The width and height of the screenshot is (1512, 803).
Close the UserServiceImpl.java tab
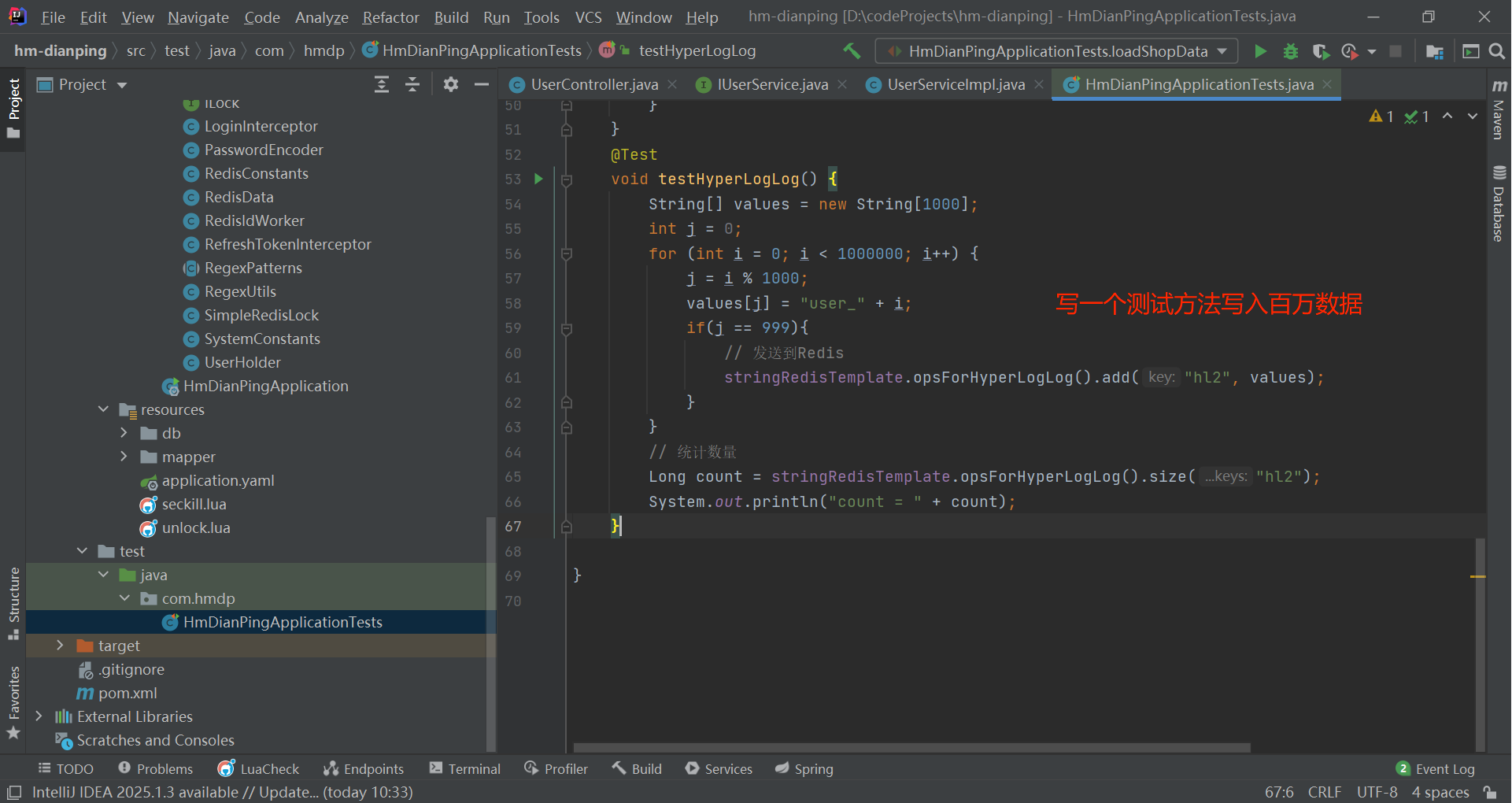tap(1039, 84)
